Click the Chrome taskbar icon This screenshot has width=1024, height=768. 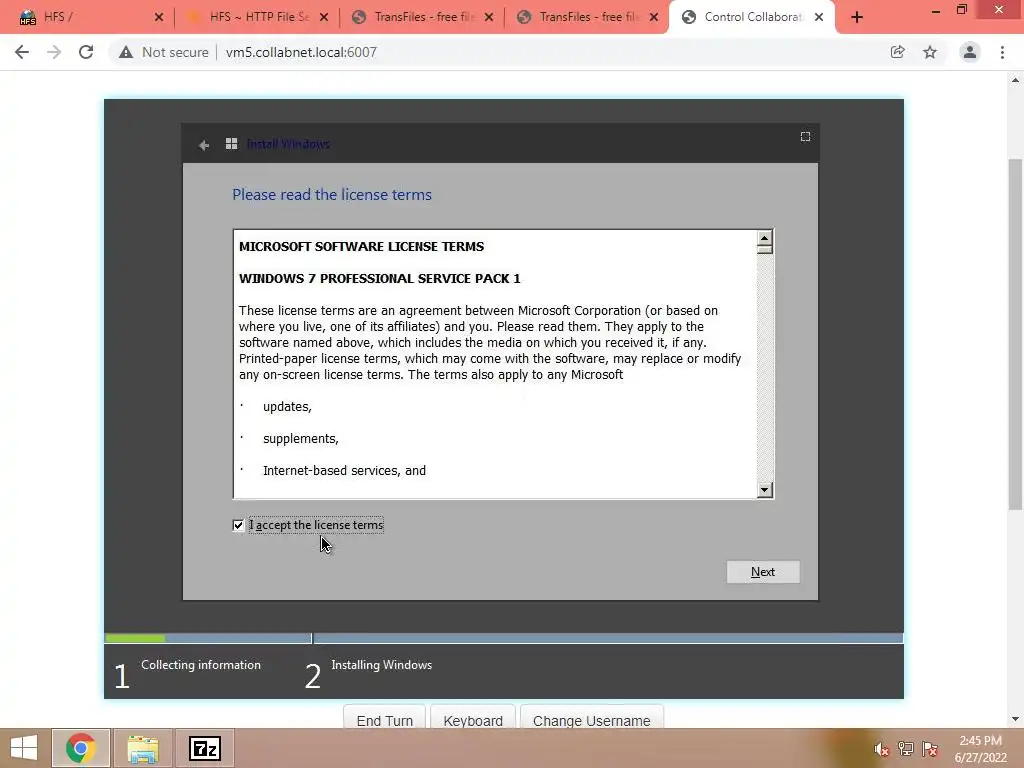click(x=81, y=748)
